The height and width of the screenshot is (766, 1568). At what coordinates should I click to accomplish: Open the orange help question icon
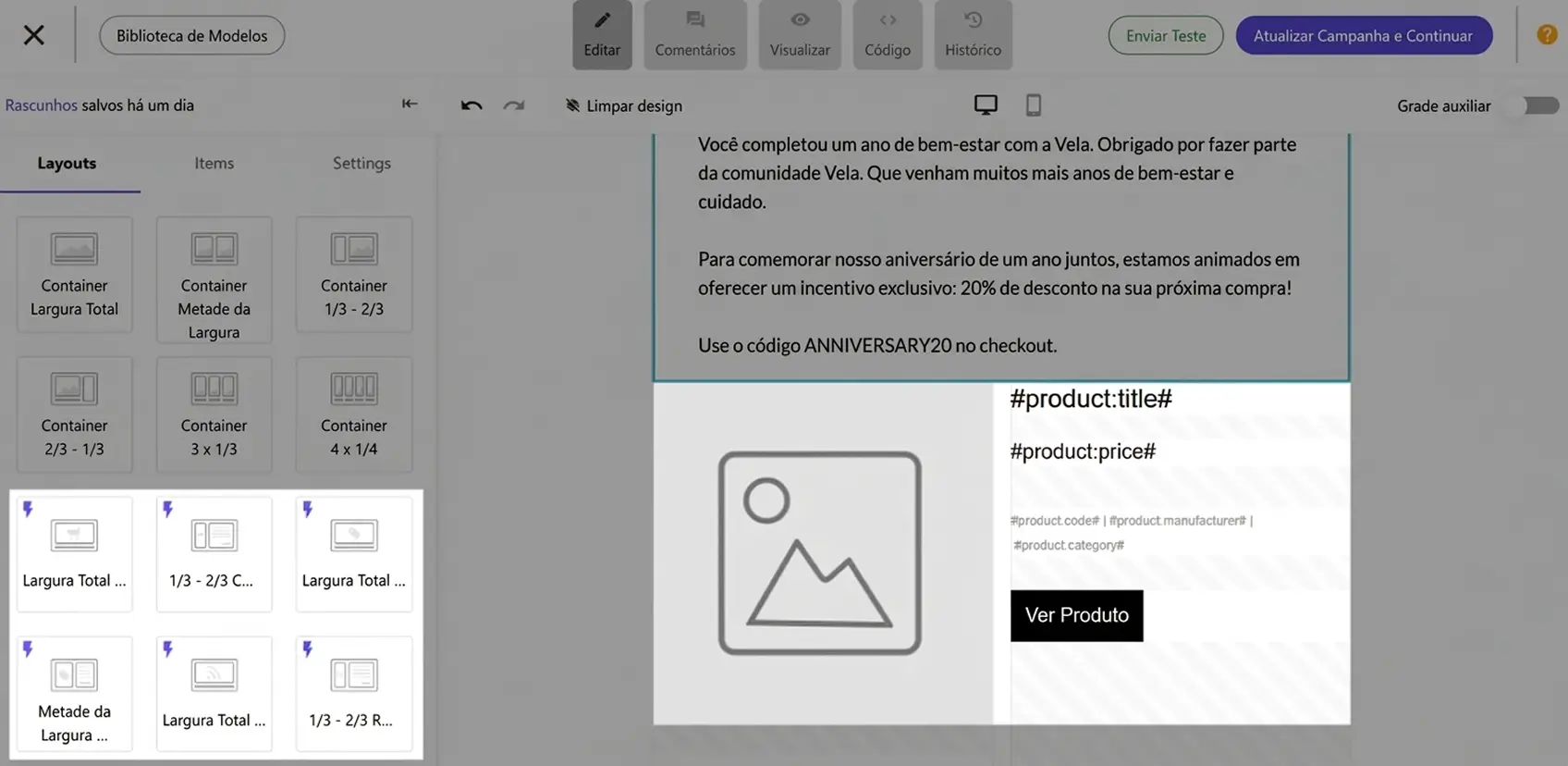(x=1547, y=35)
